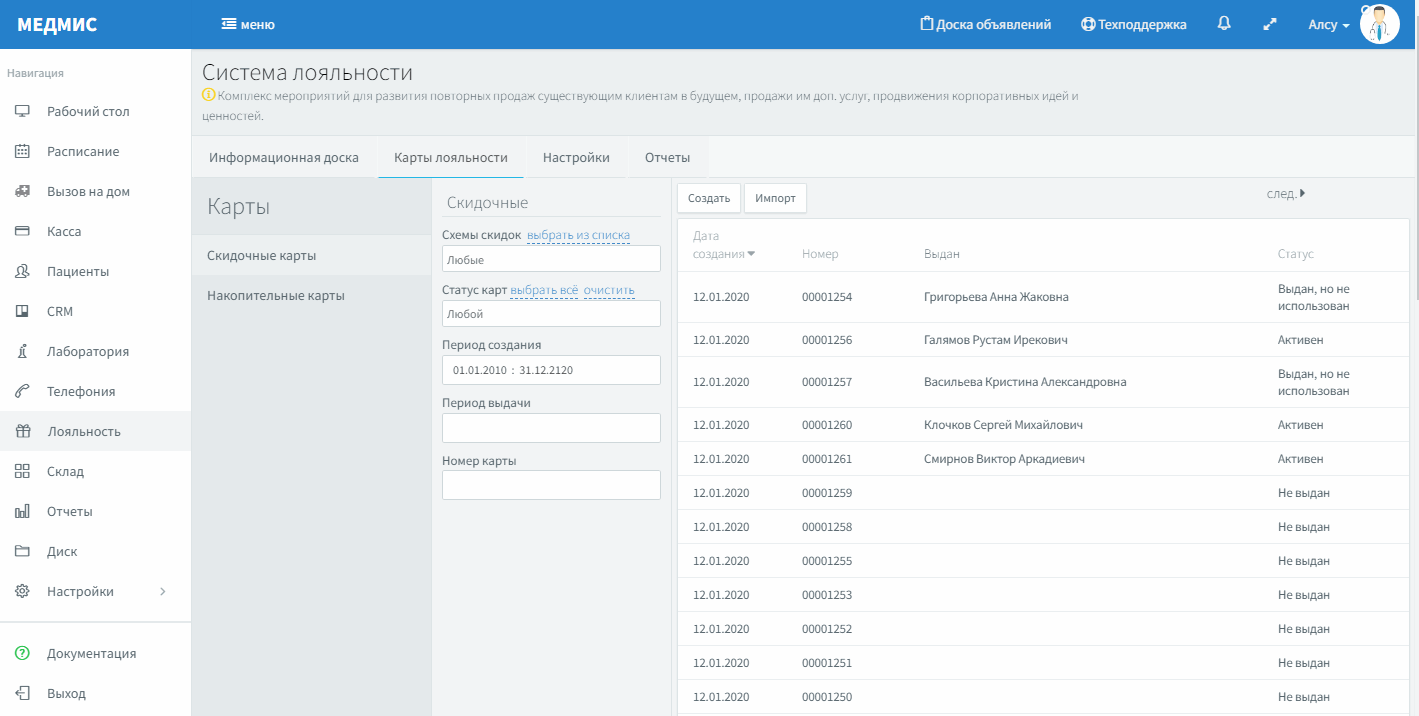This screenshot has width=1419, height=716.
Task: Open the Вызов на дом ambulance icon
Action: tap(22, 191)
